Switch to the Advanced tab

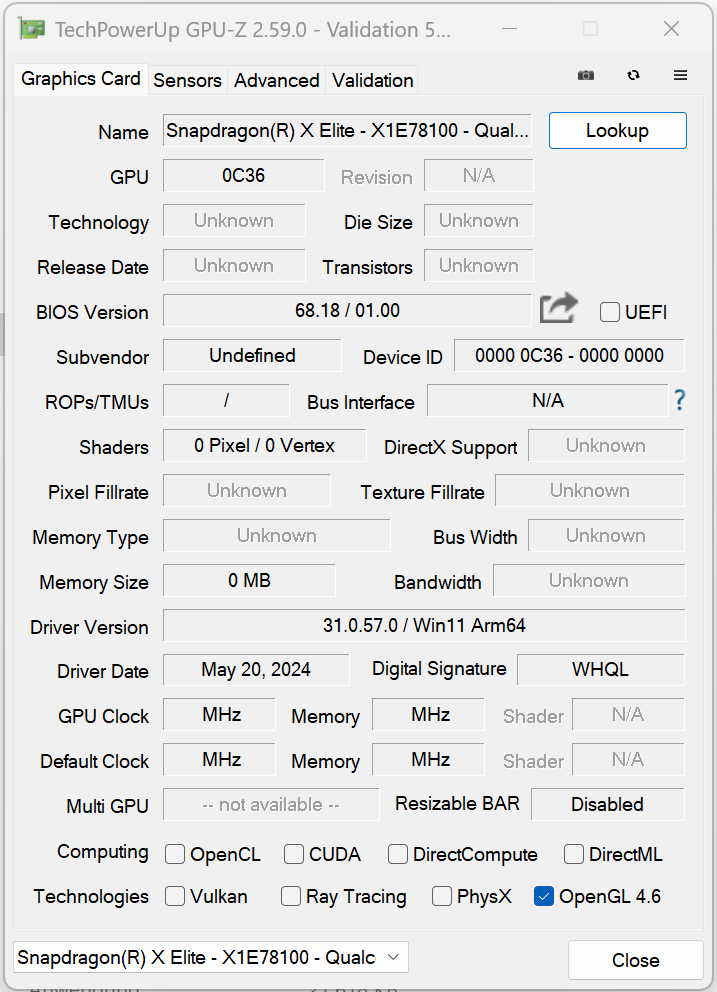point(277,80)
